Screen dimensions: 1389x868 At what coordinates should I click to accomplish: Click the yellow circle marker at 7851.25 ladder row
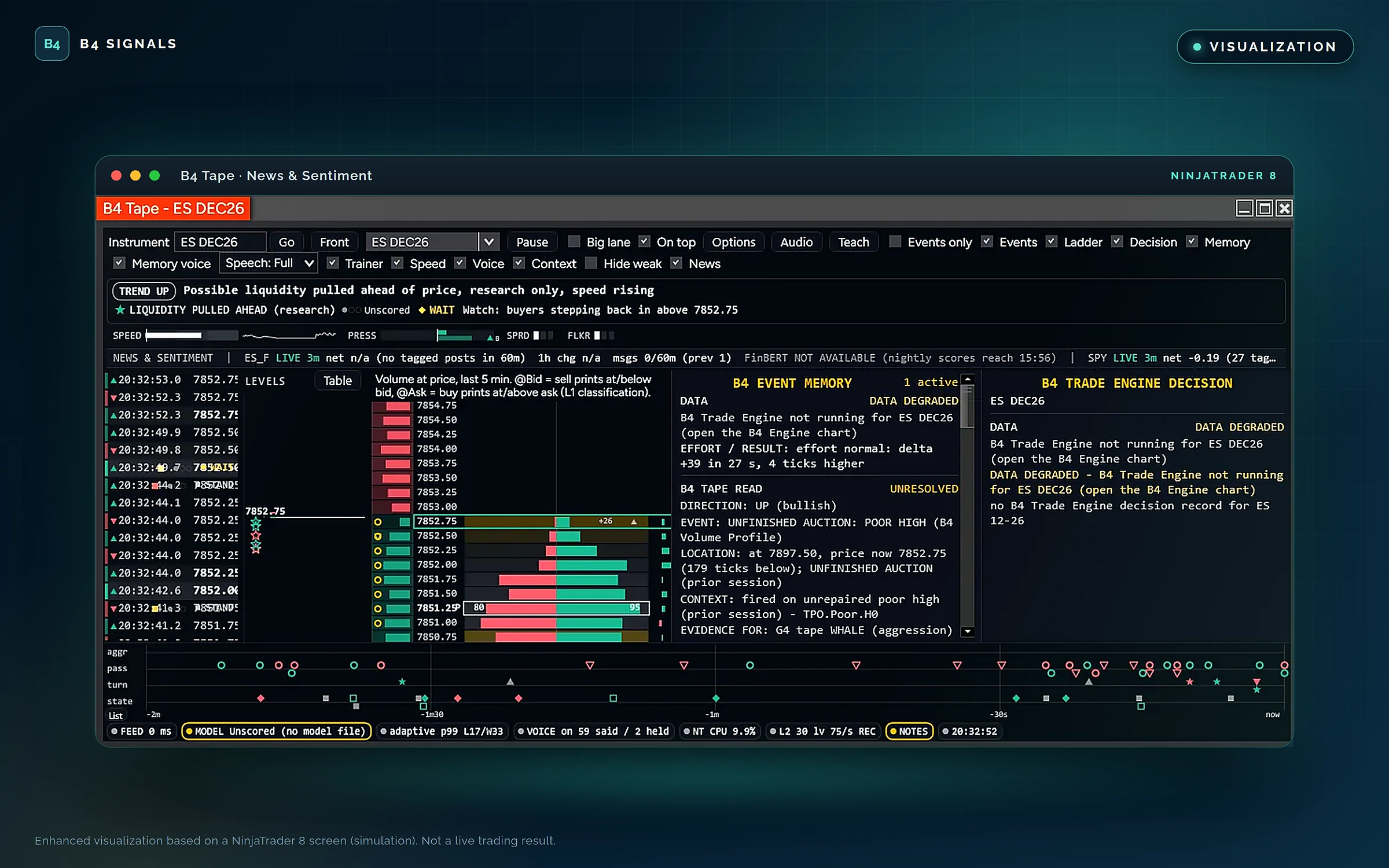pyautogui.click(x=377, y=609)
